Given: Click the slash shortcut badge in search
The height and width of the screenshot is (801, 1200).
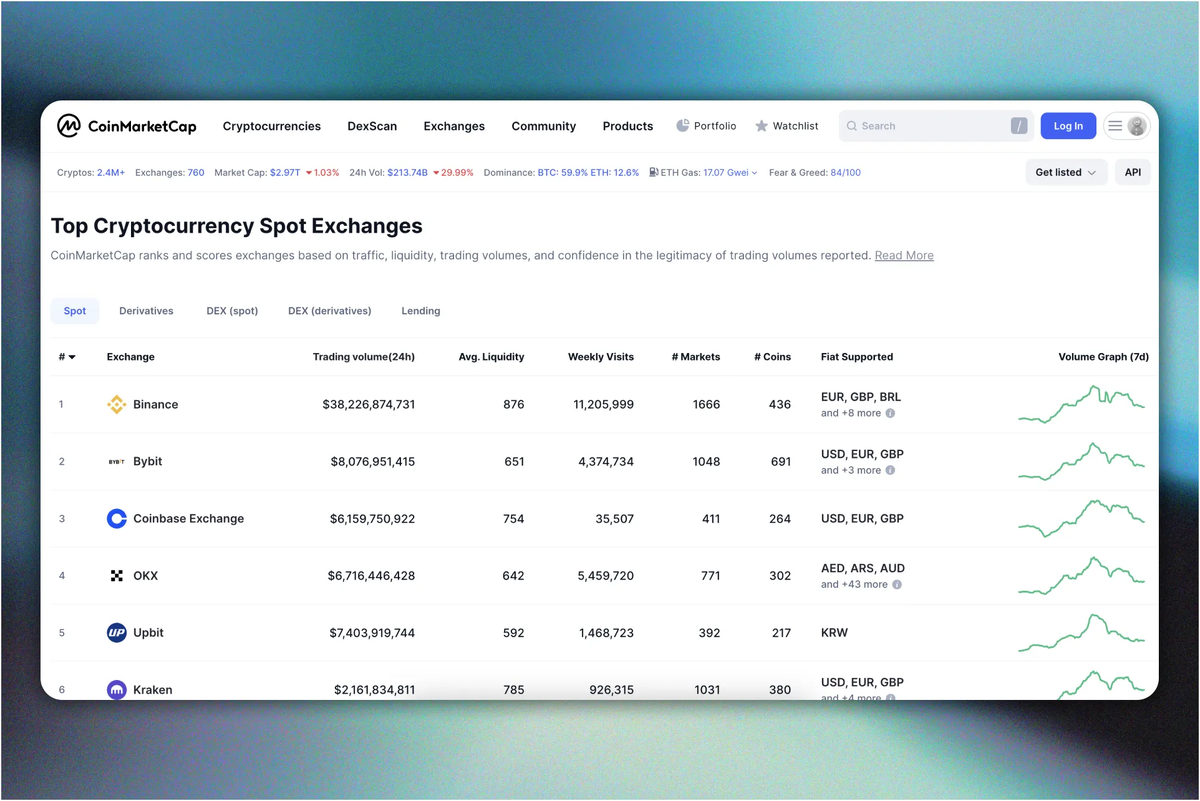Looking at the screenshot, I should tap(1019, 126).
